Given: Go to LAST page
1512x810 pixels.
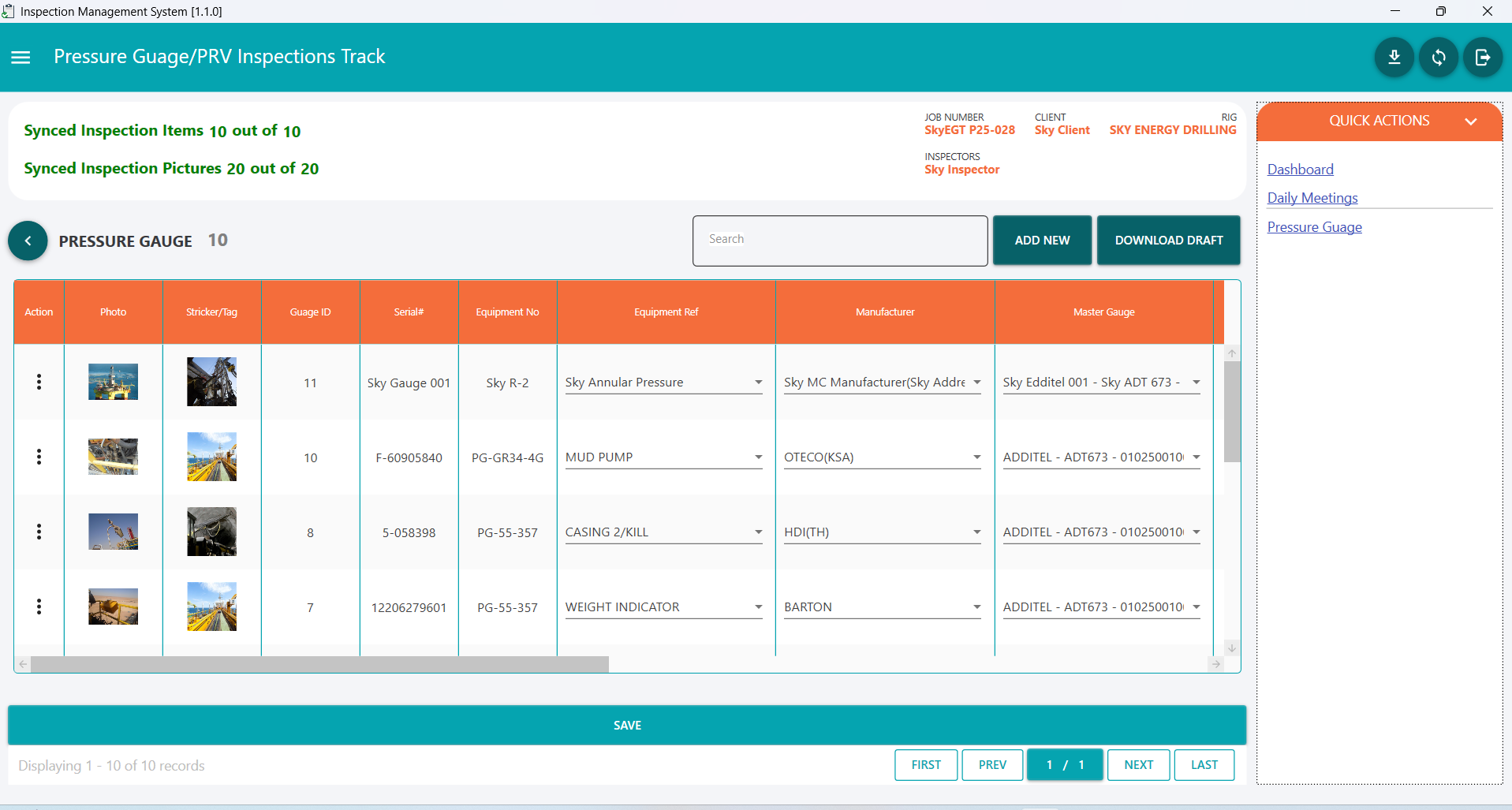Looking at the screenshot, I should 1204,765.
